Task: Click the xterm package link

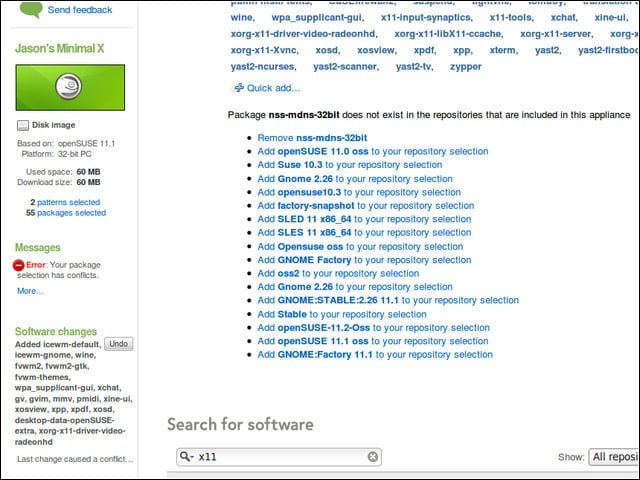Action: (x=504, y=51)
